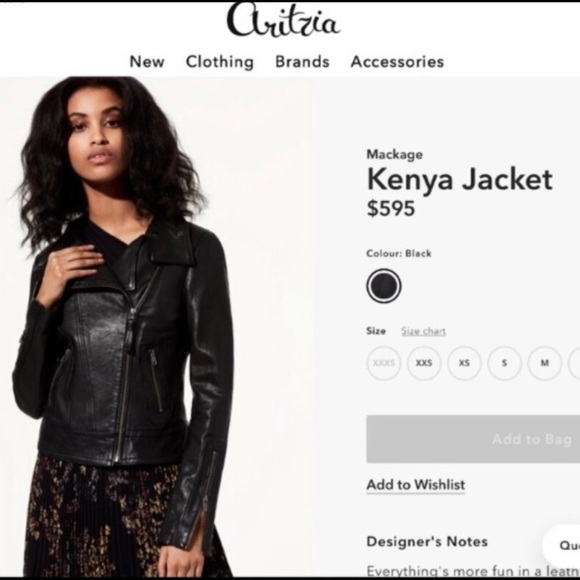This screenshot has height=580, width=580.
Task: Open the Accessories menu
Action: tap(397, 61)
